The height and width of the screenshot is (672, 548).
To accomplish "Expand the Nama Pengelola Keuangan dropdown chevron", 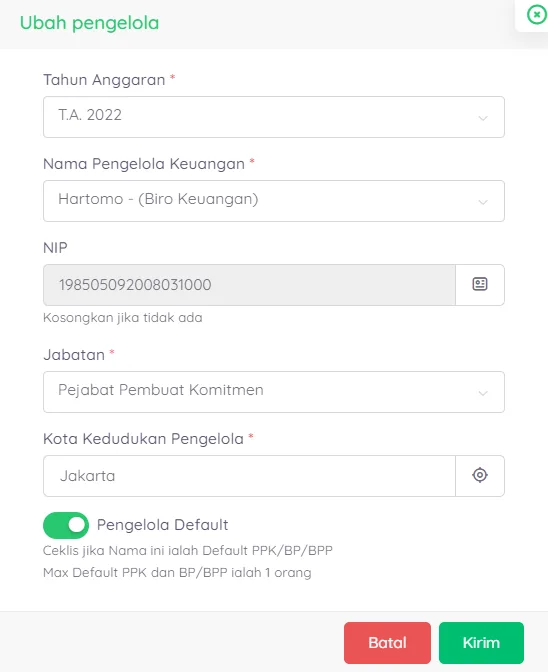I will point(483,202).
